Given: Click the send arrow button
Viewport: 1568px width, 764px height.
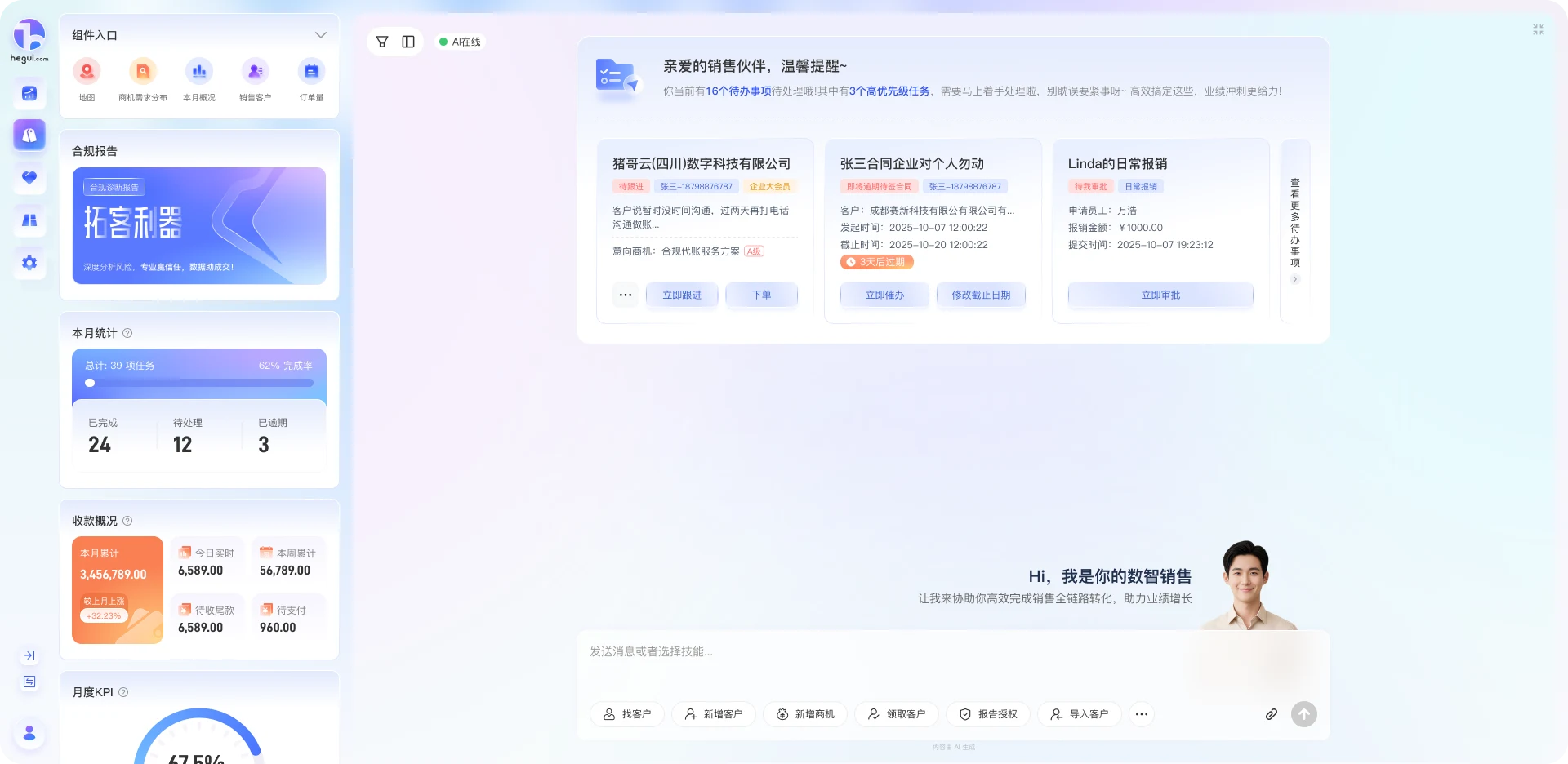Looking at the screenshot, I should (1304, 714).
